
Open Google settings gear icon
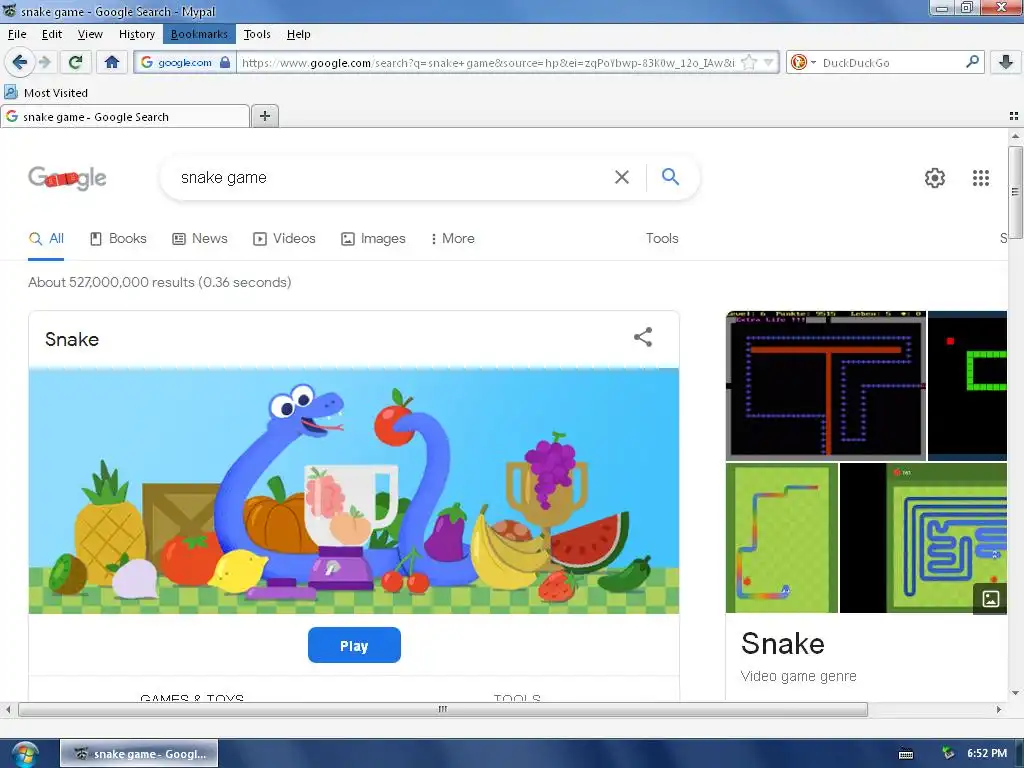[x=935, y=178]
